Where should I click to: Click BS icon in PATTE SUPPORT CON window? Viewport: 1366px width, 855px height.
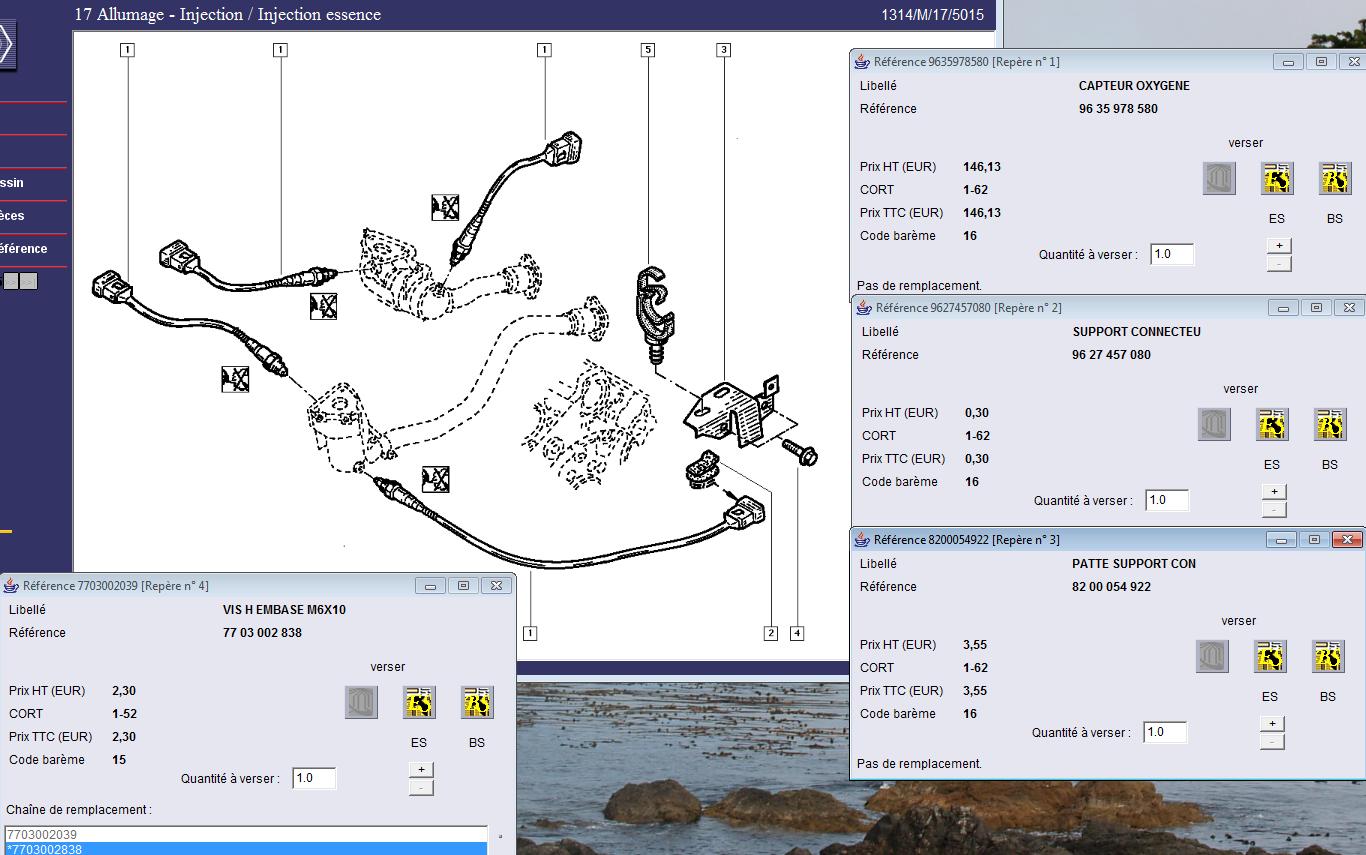click(x=1328, y=657)
